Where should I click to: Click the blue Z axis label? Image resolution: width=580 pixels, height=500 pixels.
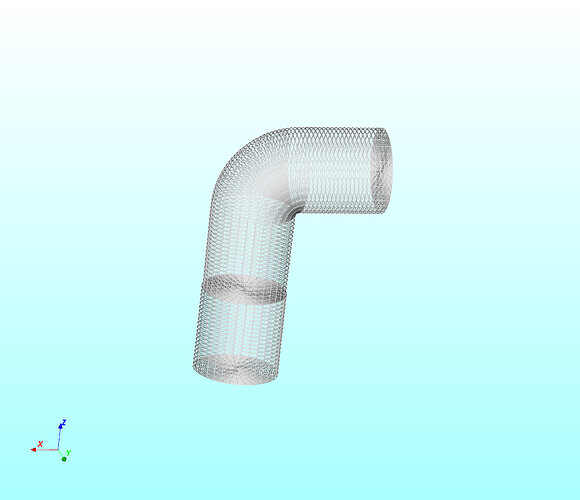point(64,422)
